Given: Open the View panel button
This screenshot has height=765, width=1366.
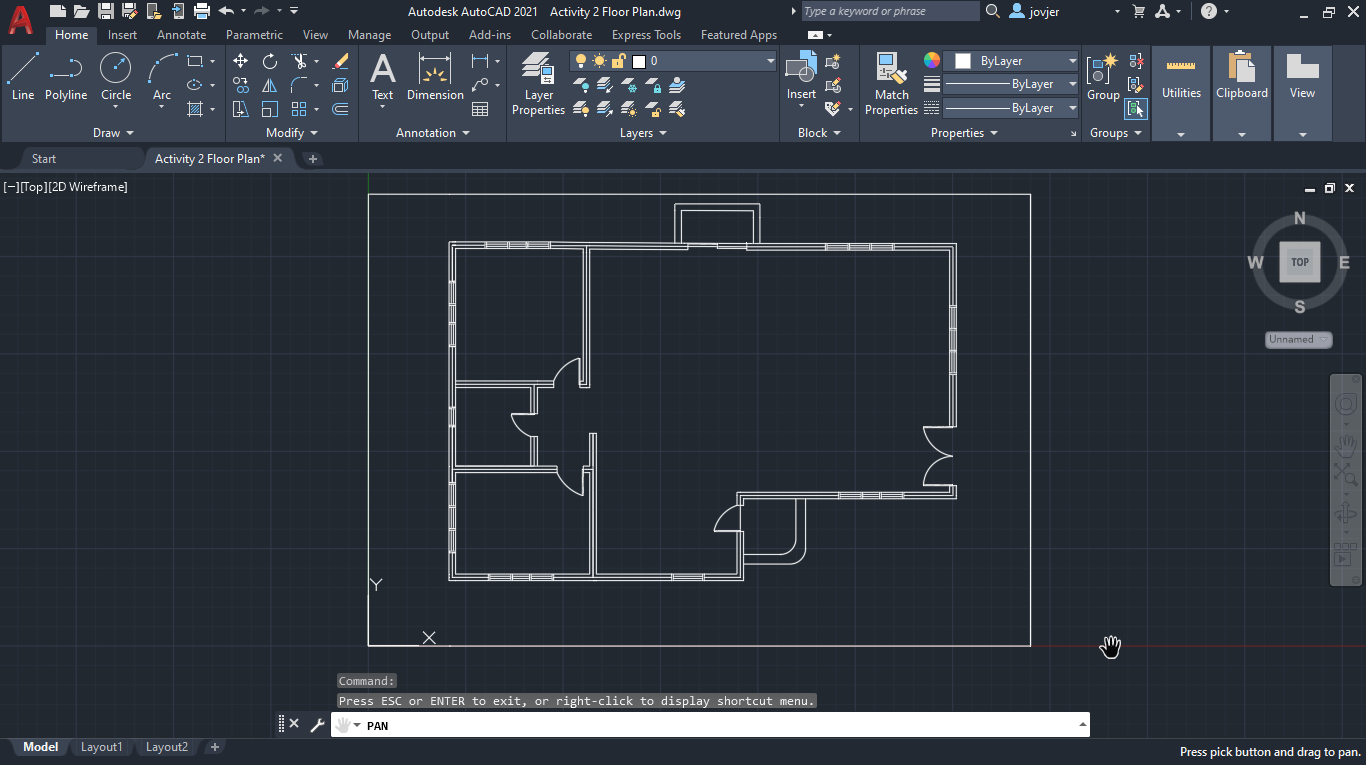Looking at the screenshot, I should (x=1302, y=93).
